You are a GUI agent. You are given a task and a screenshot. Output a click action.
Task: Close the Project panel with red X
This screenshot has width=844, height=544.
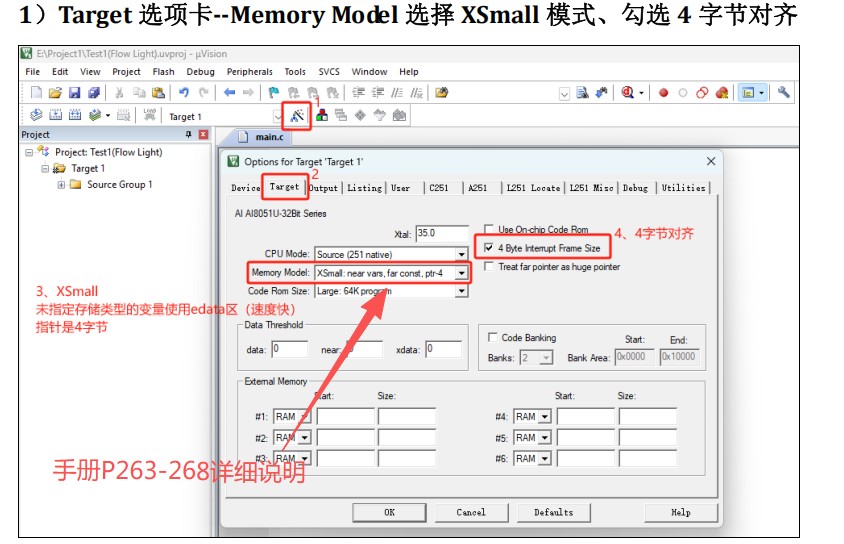click(203, 135)
